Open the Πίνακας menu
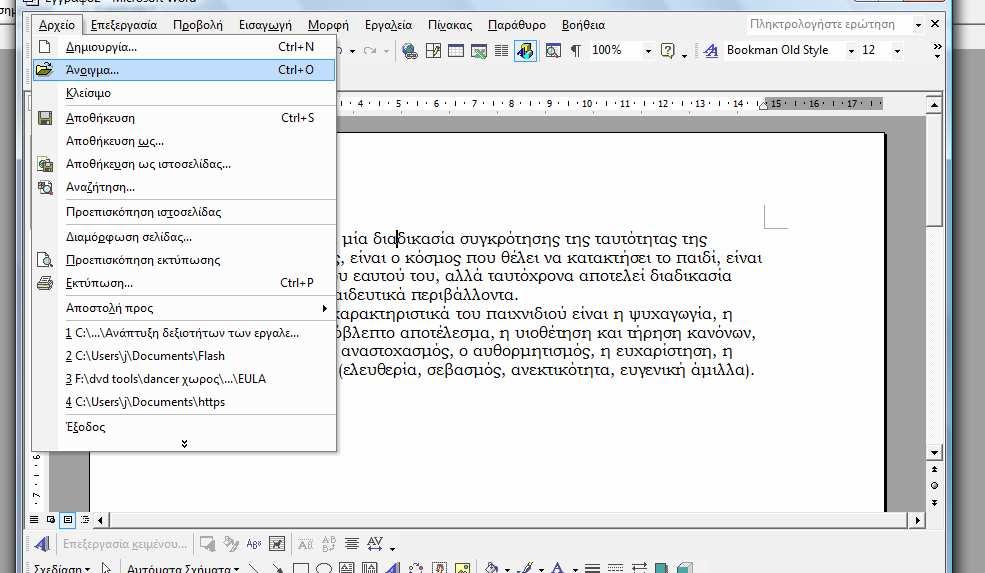This screenshot has height=573, width=985. (450, 25)
